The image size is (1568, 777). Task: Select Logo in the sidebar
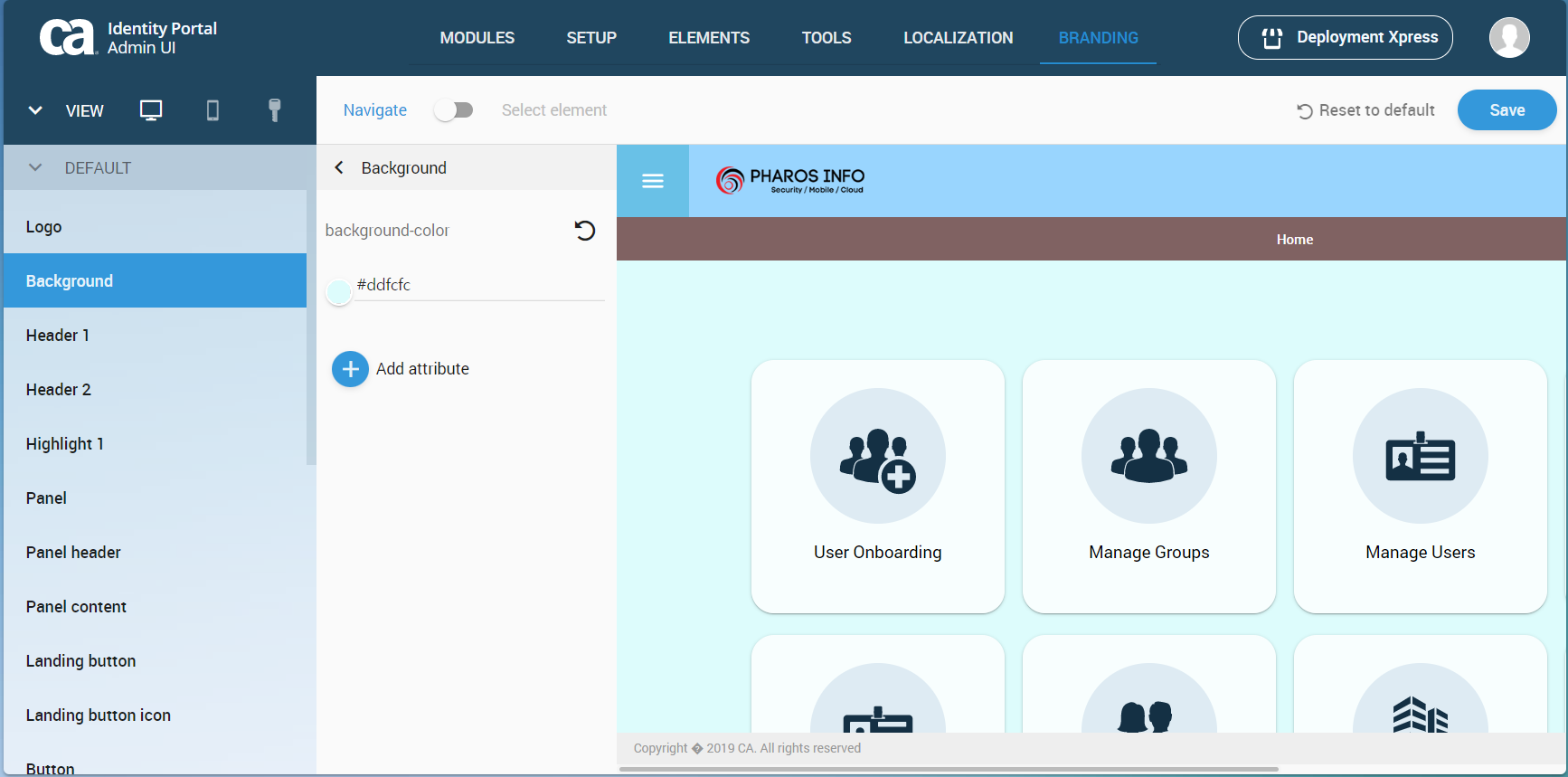156,227
